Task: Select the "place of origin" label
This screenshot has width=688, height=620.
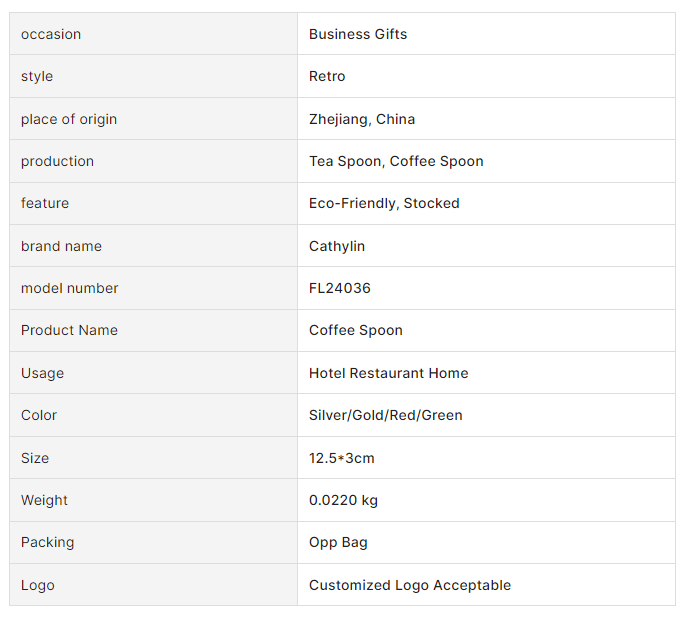Action: 69,119
